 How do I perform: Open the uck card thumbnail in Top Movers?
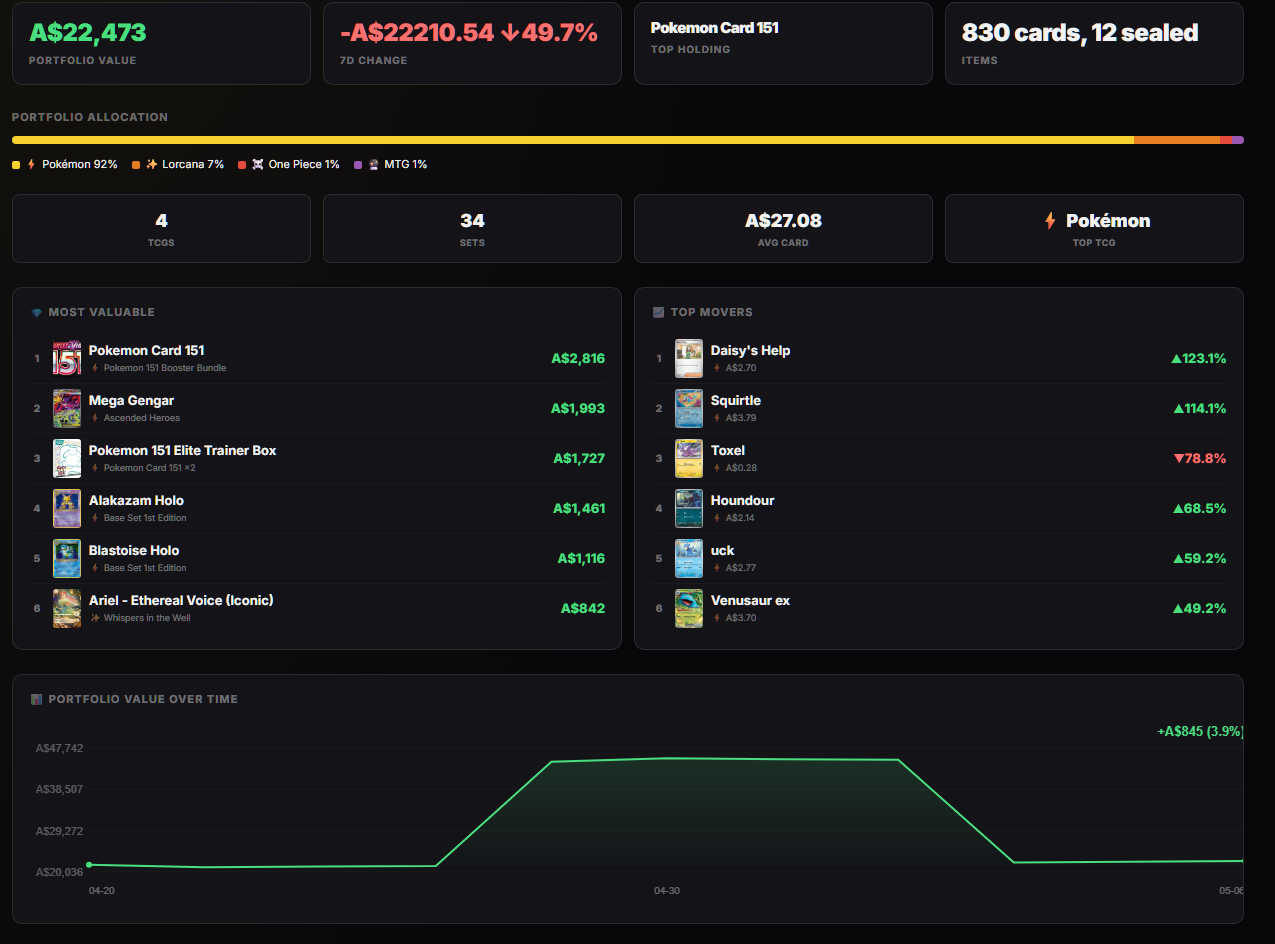click(x=689, y=558)
